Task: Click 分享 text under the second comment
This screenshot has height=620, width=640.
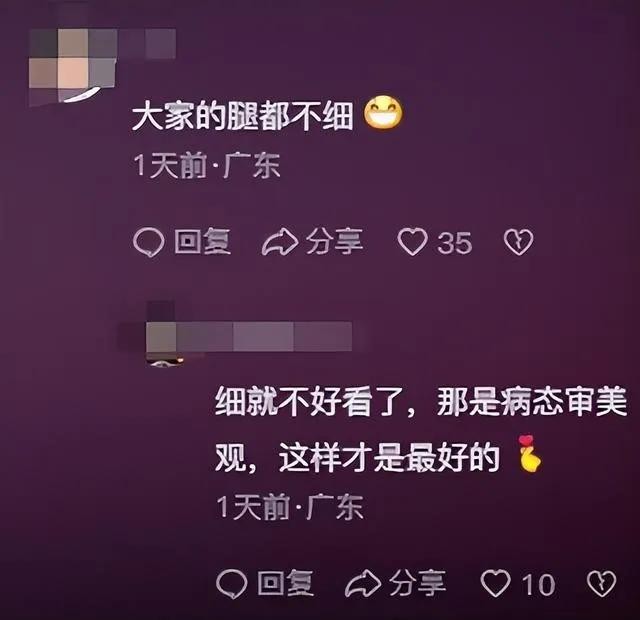Action: tap(418, 583)
